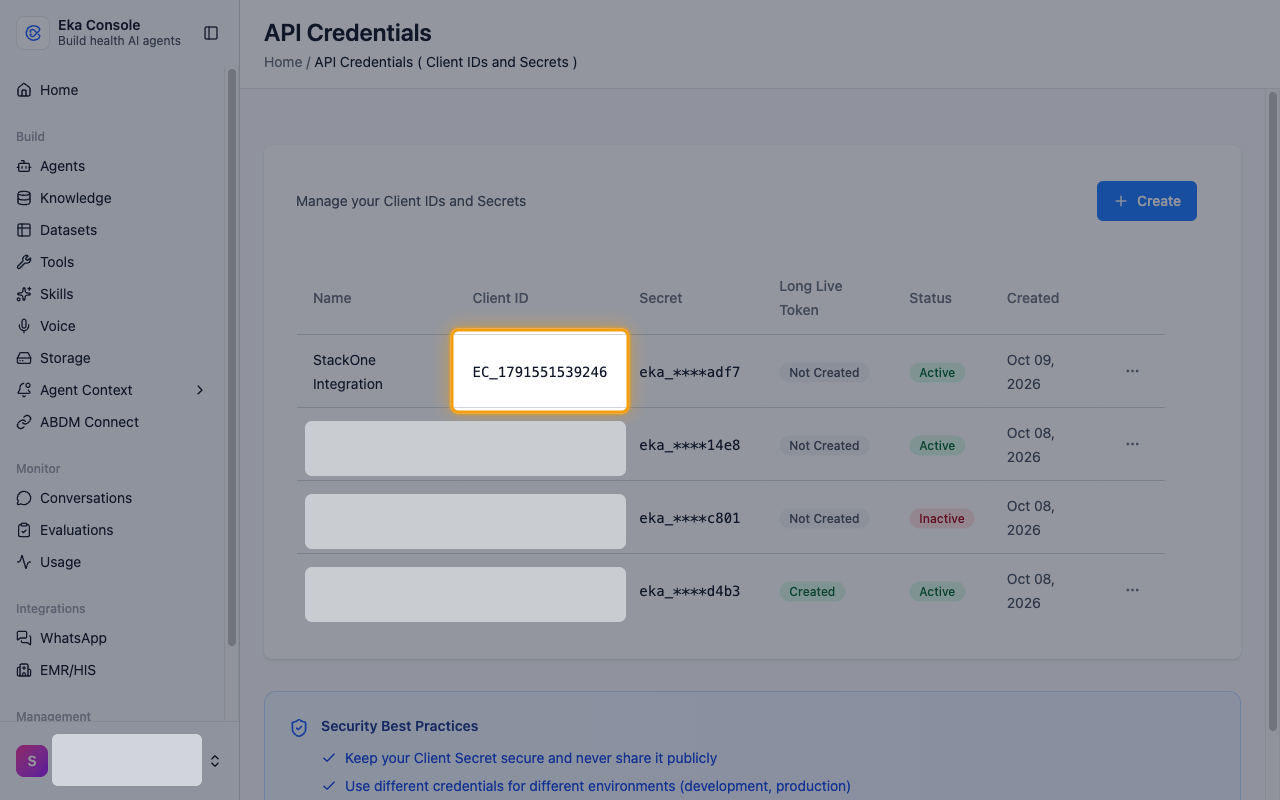Select client ID EC_1791551539246
This screenshot has width=1280, height=800.
(540, 372)
